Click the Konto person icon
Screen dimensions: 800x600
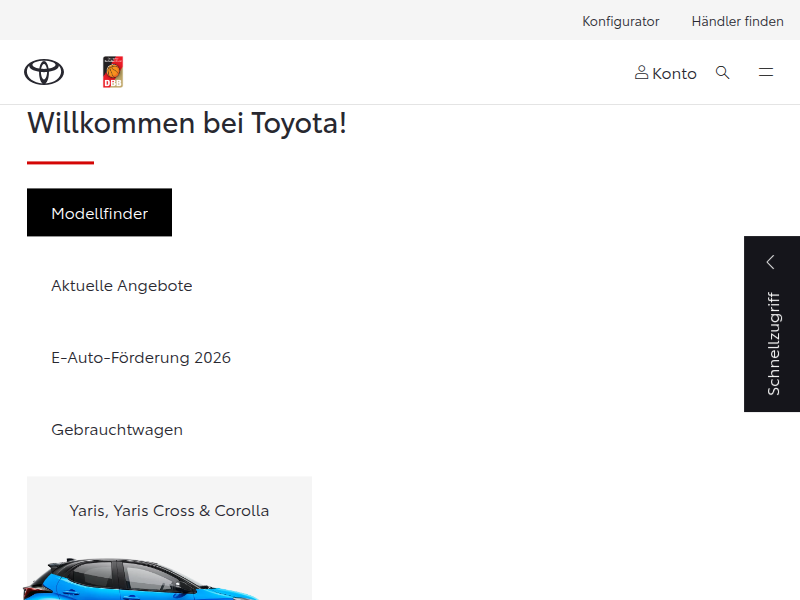[x=641, y=72]
